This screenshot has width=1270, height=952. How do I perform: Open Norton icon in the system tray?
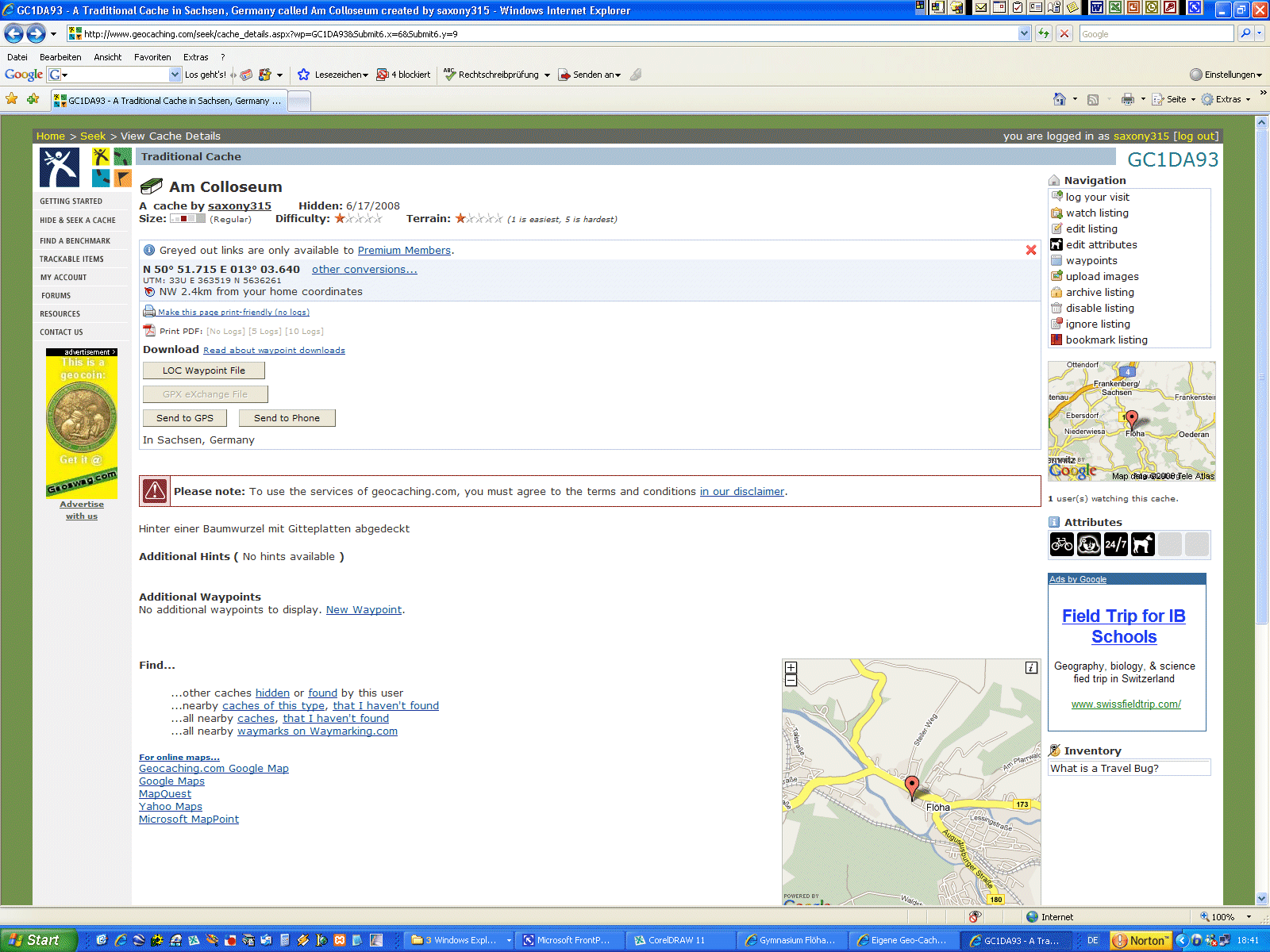[1141, 940]
